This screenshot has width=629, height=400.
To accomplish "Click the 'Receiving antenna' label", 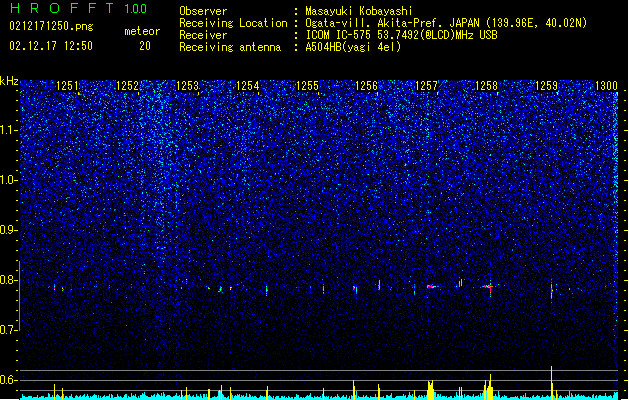I will (x=230, y=47).
